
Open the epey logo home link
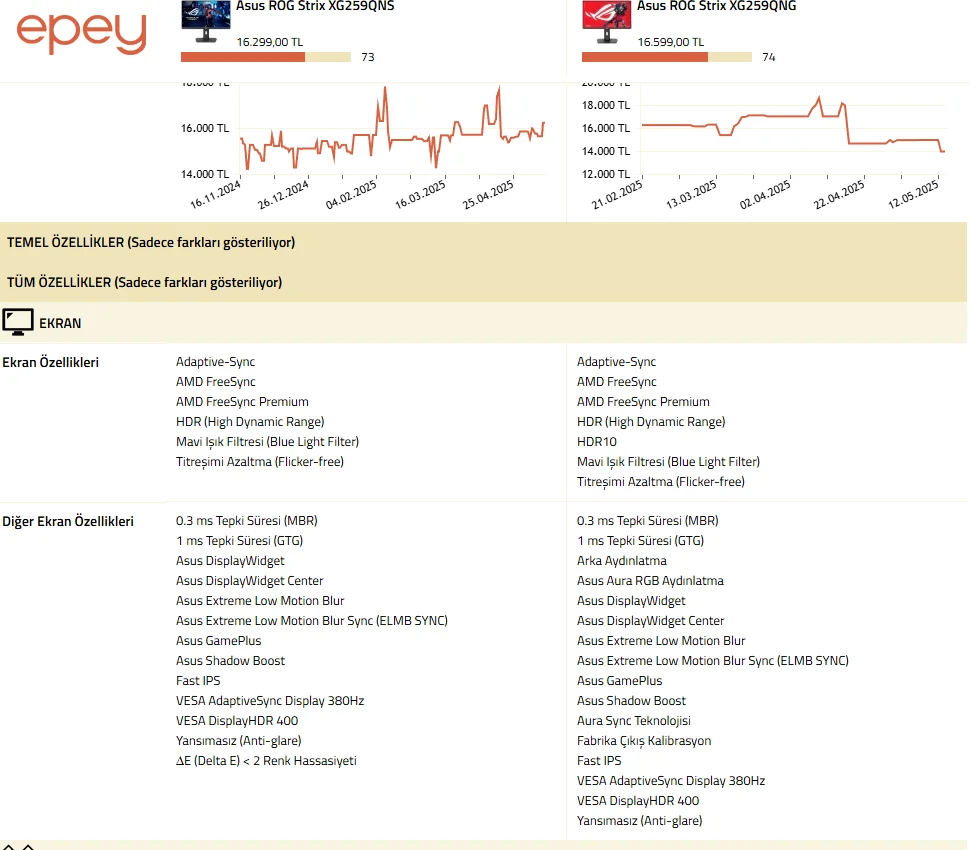click(81, 33)
